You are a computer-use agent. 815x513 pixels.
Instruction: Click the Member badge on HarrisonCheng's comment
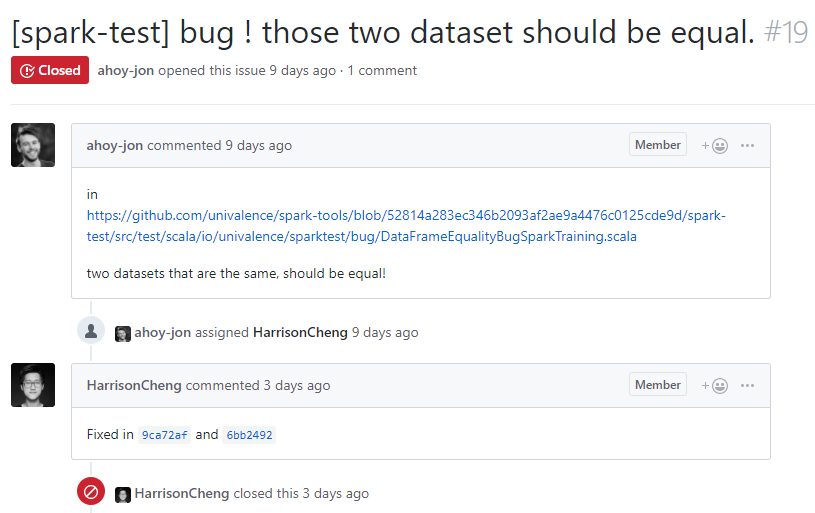point(658,385)
